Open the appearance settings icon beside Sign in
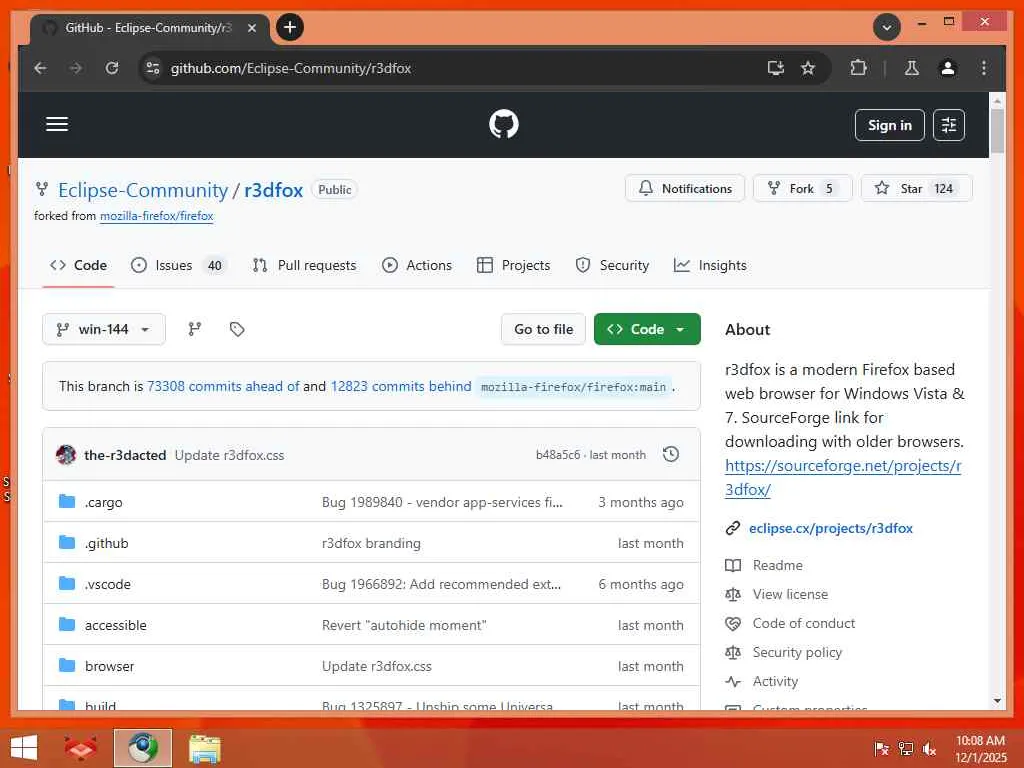1024x768 pixels. pos(948,125)
